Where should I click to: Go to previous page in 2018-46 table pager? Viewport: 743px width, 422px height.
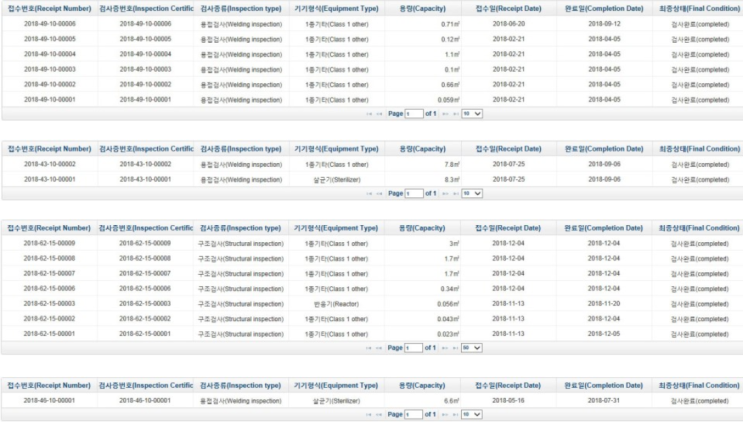tap(379, 415)
